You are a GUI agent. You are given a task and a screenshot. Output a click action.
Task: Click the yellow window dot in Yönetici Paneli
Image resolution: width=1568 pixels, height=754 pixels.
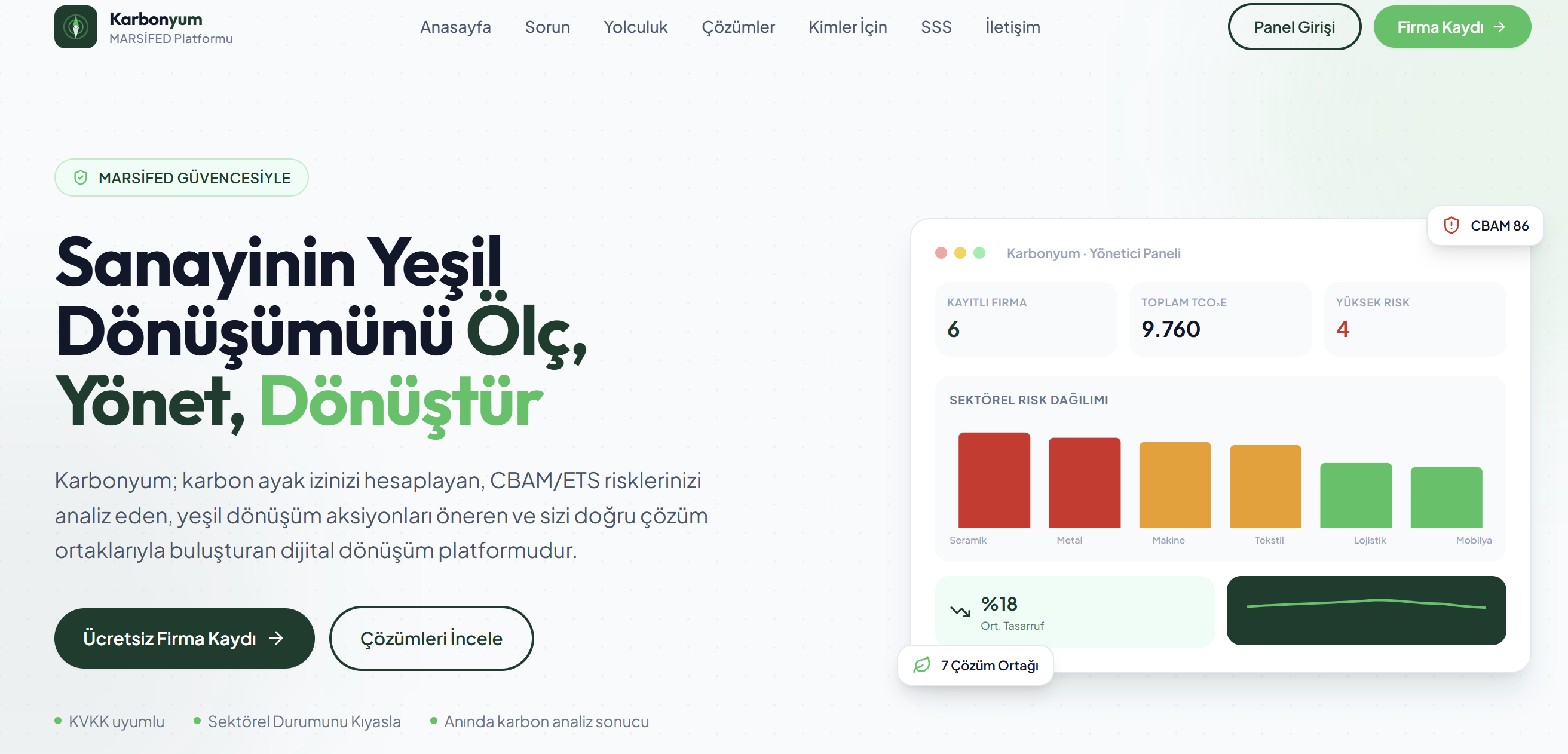(960, 253)
